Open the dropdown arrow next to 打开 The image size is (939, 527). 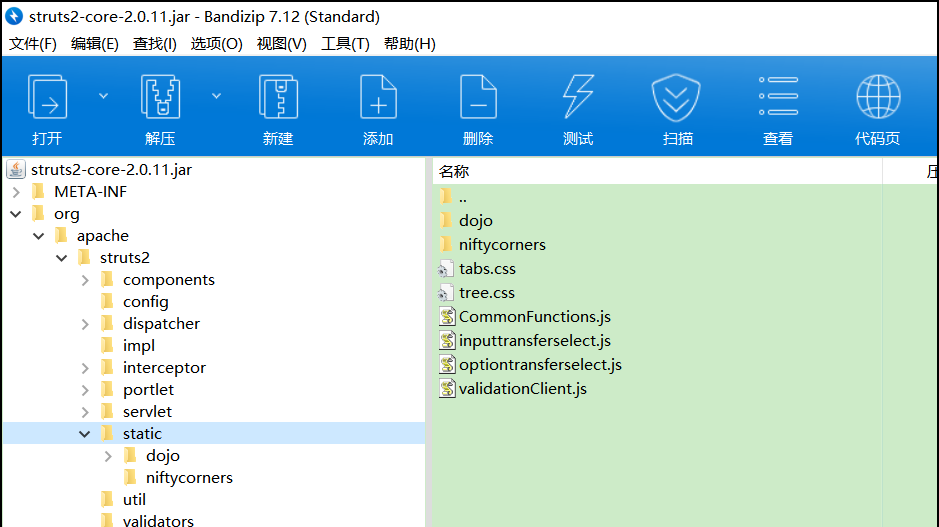[x=103, y=96]
